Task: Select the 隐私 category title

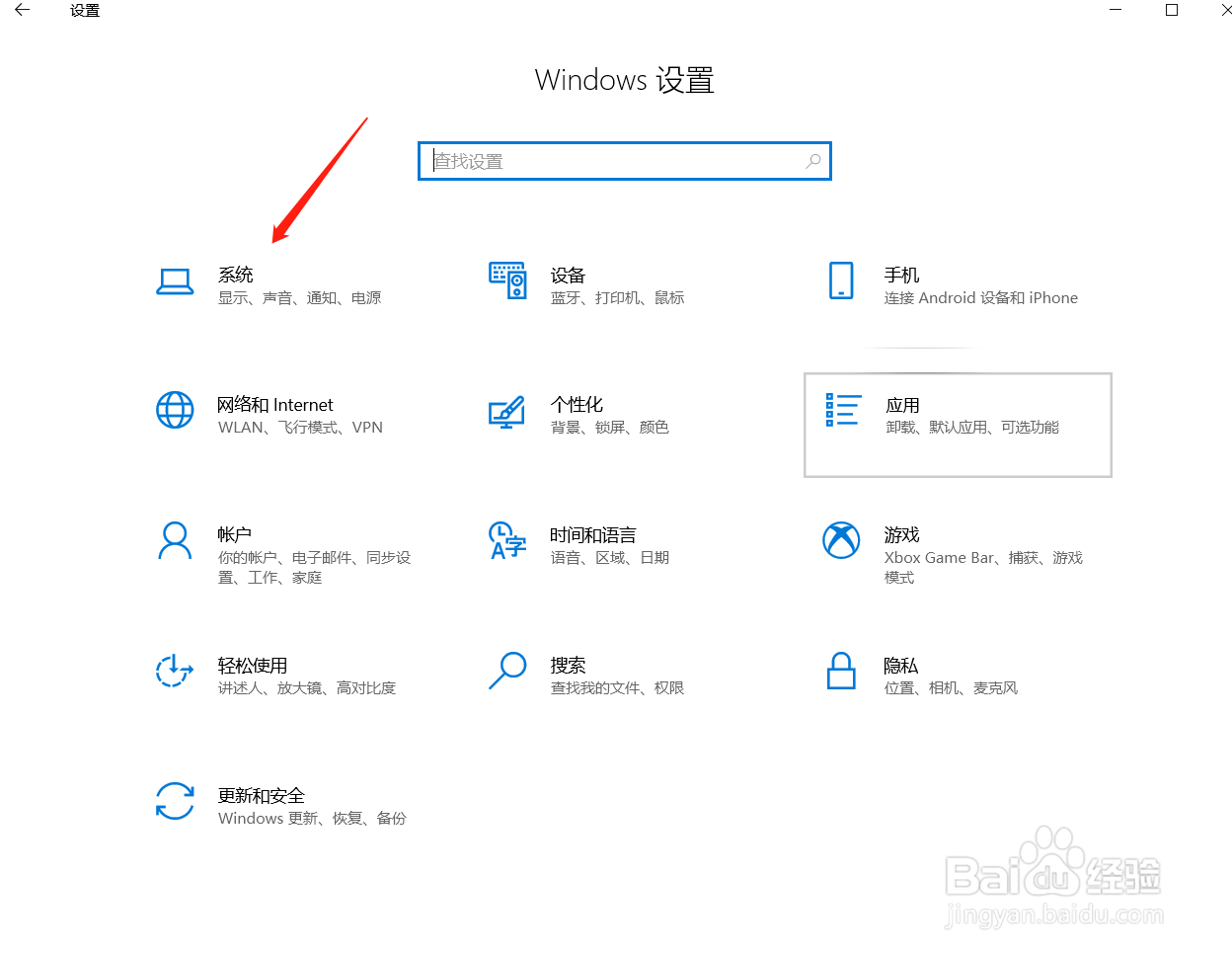Action: click(x=900, y=666)
